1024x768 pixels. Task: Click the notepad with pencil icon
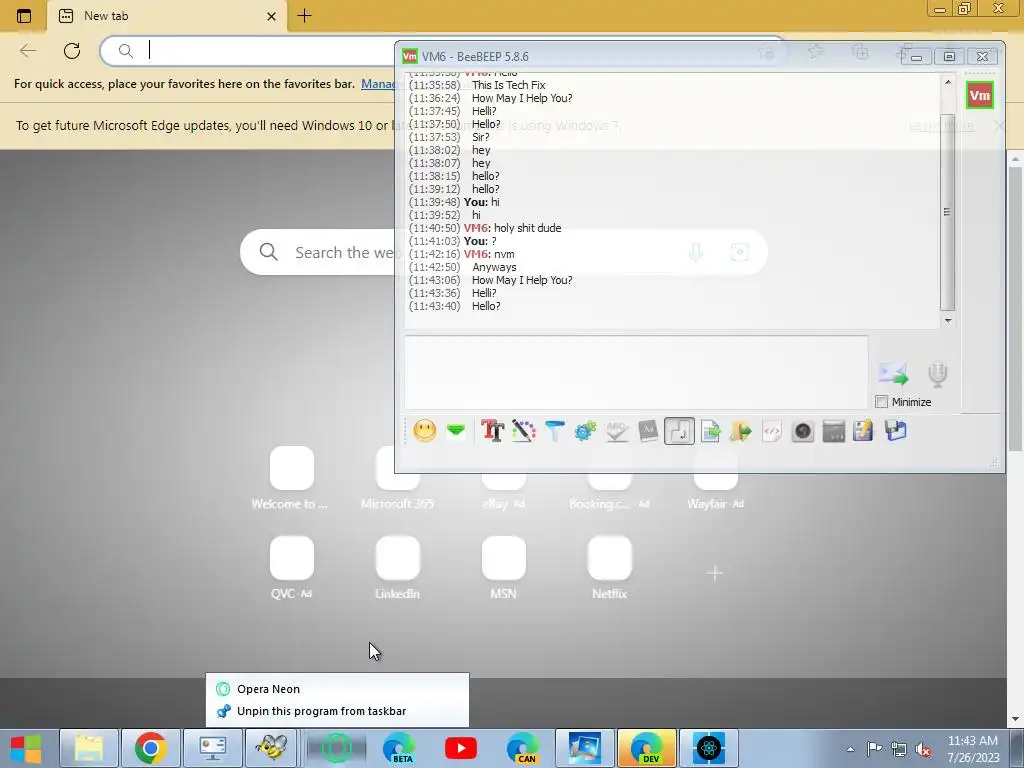click(863, 431)
